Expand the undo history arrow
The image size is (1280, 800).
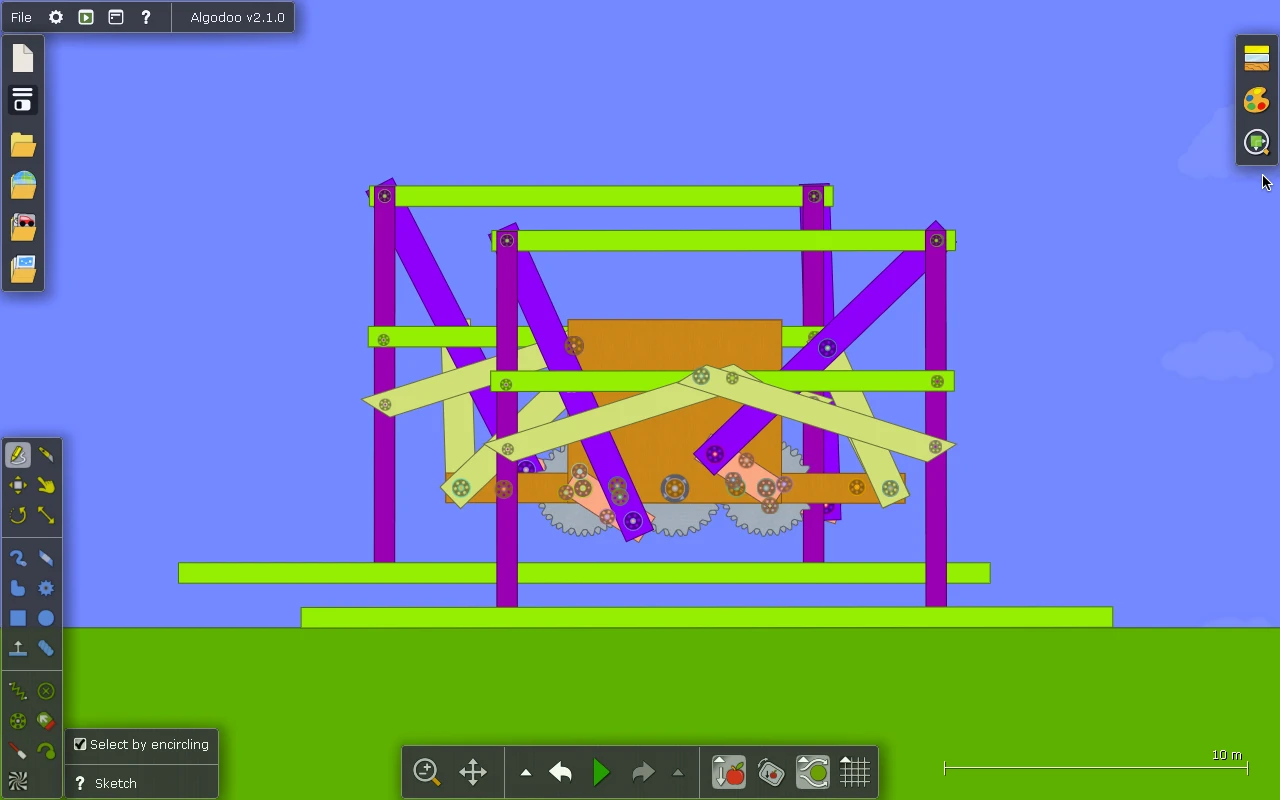526,772
